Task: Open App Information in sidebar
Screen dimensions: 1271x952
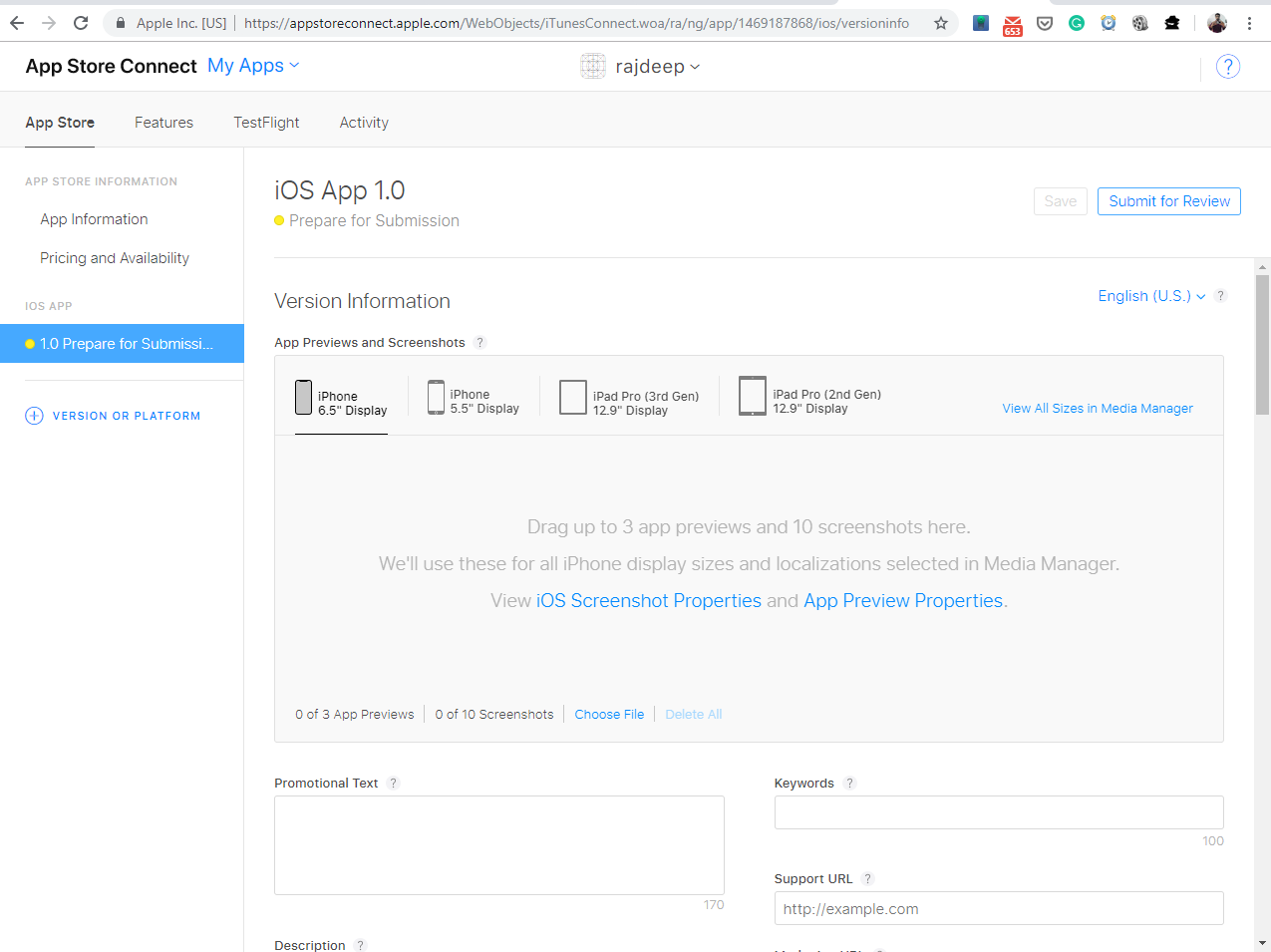Action: click(x=94, y=219)
